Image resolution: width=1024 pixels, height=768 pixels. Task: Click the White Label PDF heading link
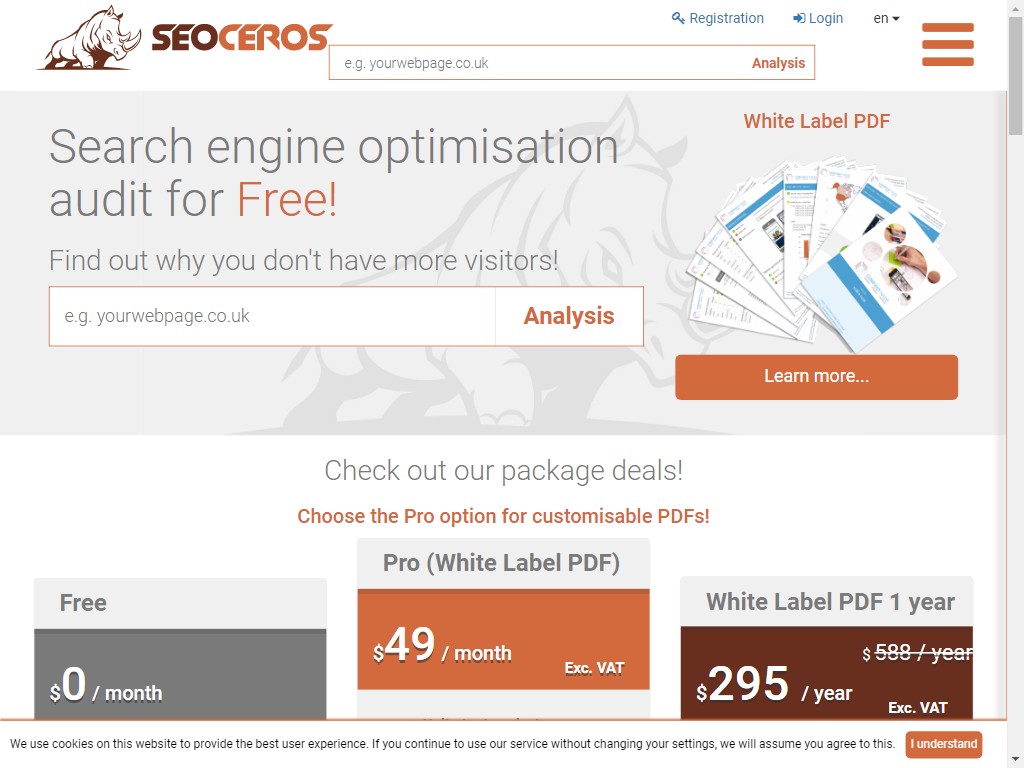(x=816, y=121)
